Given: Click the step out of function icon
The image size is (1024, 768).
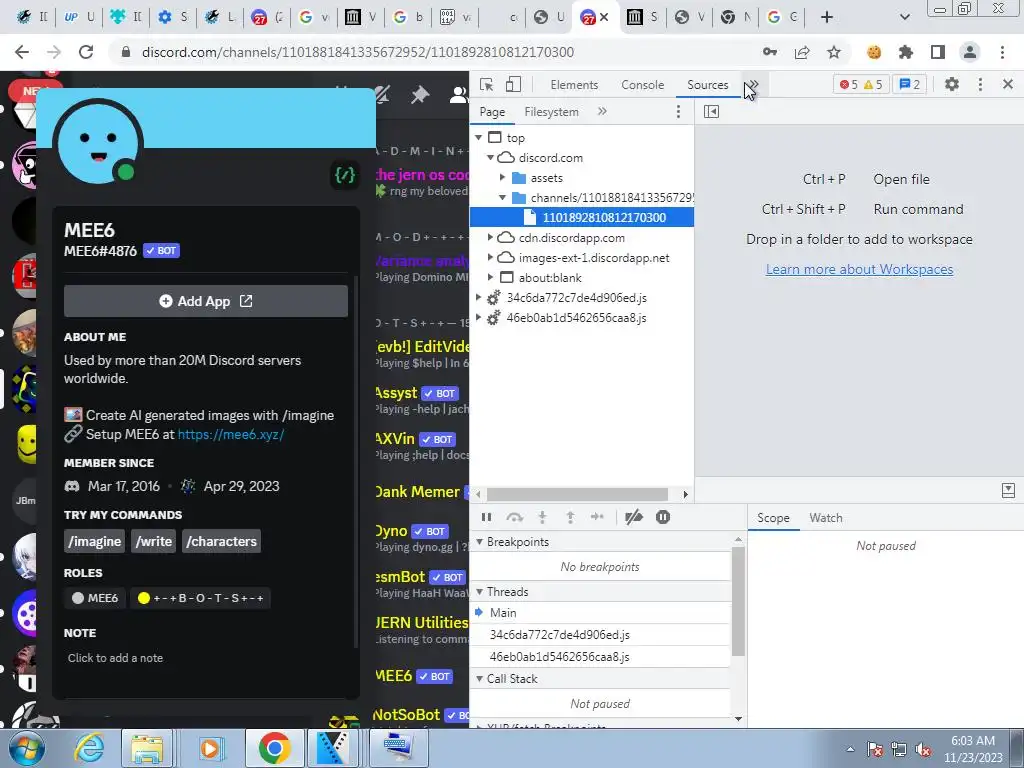Looking at the screenshot, I should tap(570, 517).
